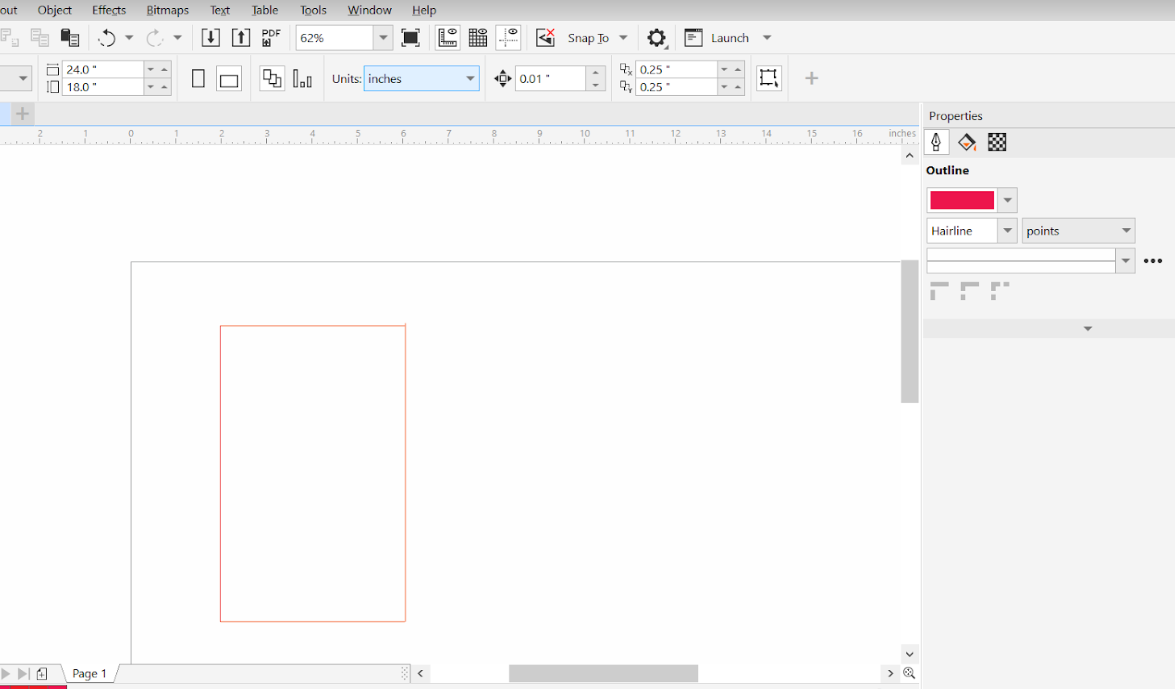Apply layout to current page only toggle
This screenshot has height=689, width=1175.
click(x=302, y=78)
